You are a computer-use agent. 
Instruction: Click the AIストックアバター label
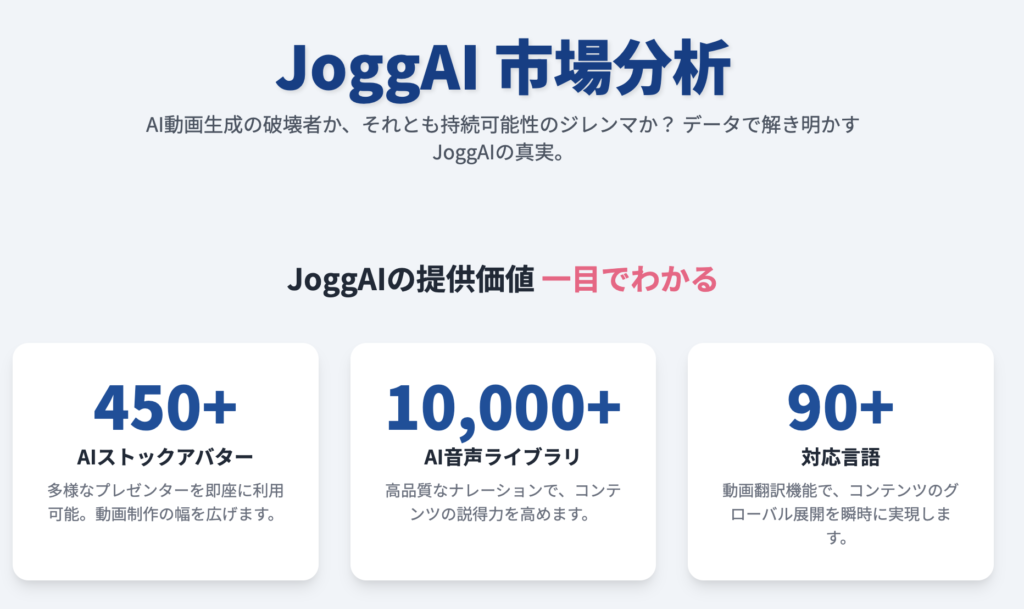[x=165, y=457]
